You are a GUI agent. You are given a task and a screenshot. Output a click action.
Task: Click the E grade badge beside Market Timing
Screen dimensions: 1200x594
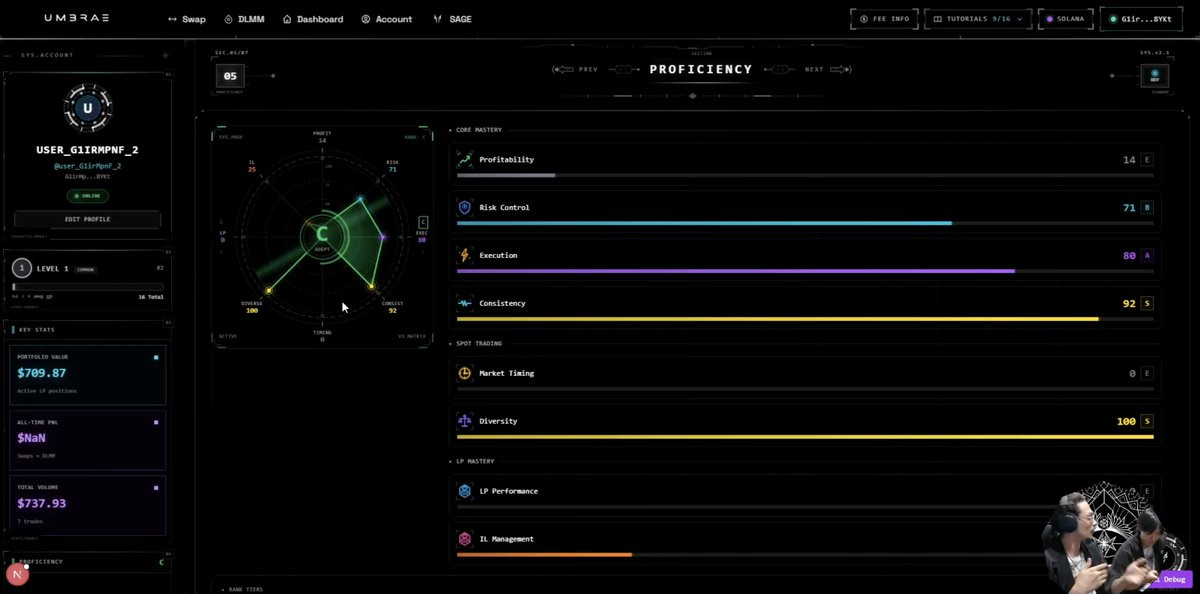[x=1147, y=373]
